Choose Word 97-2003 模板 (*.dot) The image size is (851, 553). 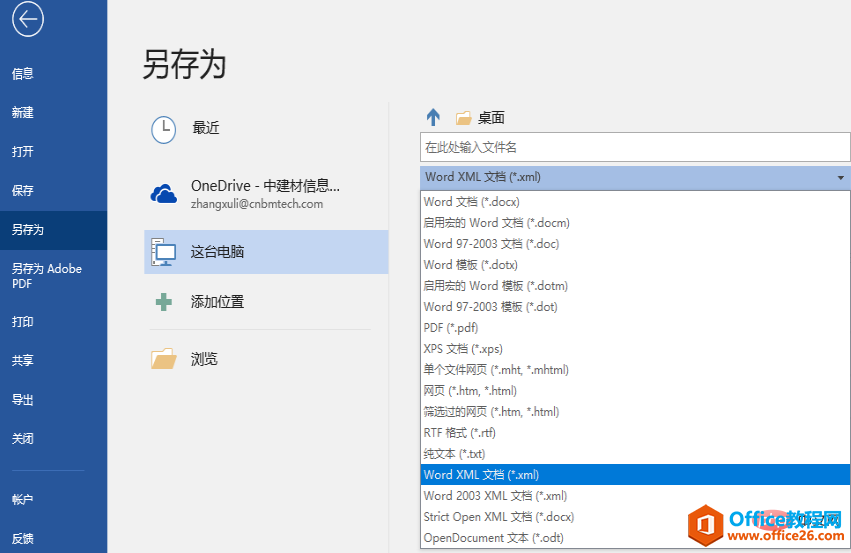click(635, 307)
